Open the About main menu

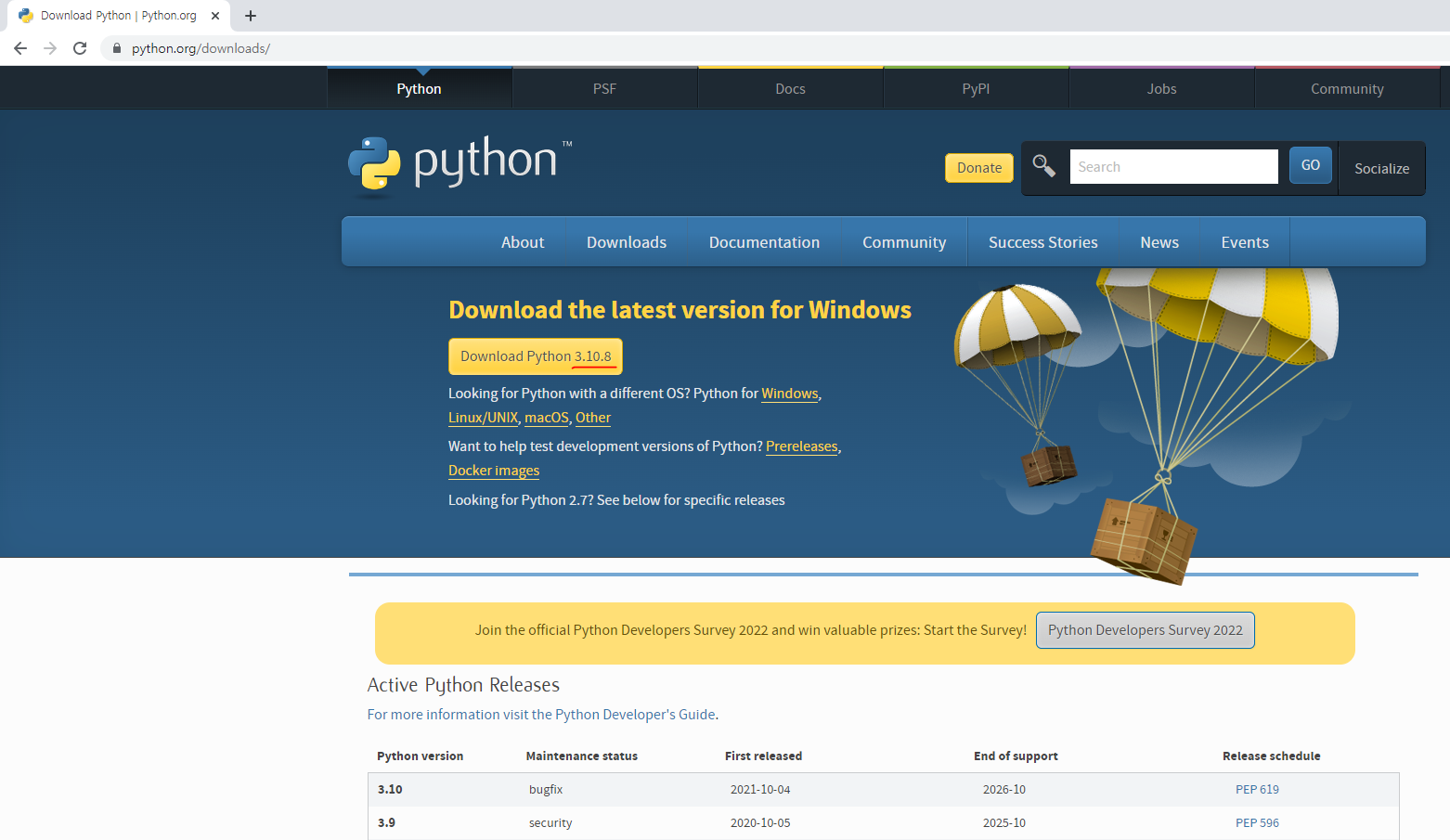[523, 242]
